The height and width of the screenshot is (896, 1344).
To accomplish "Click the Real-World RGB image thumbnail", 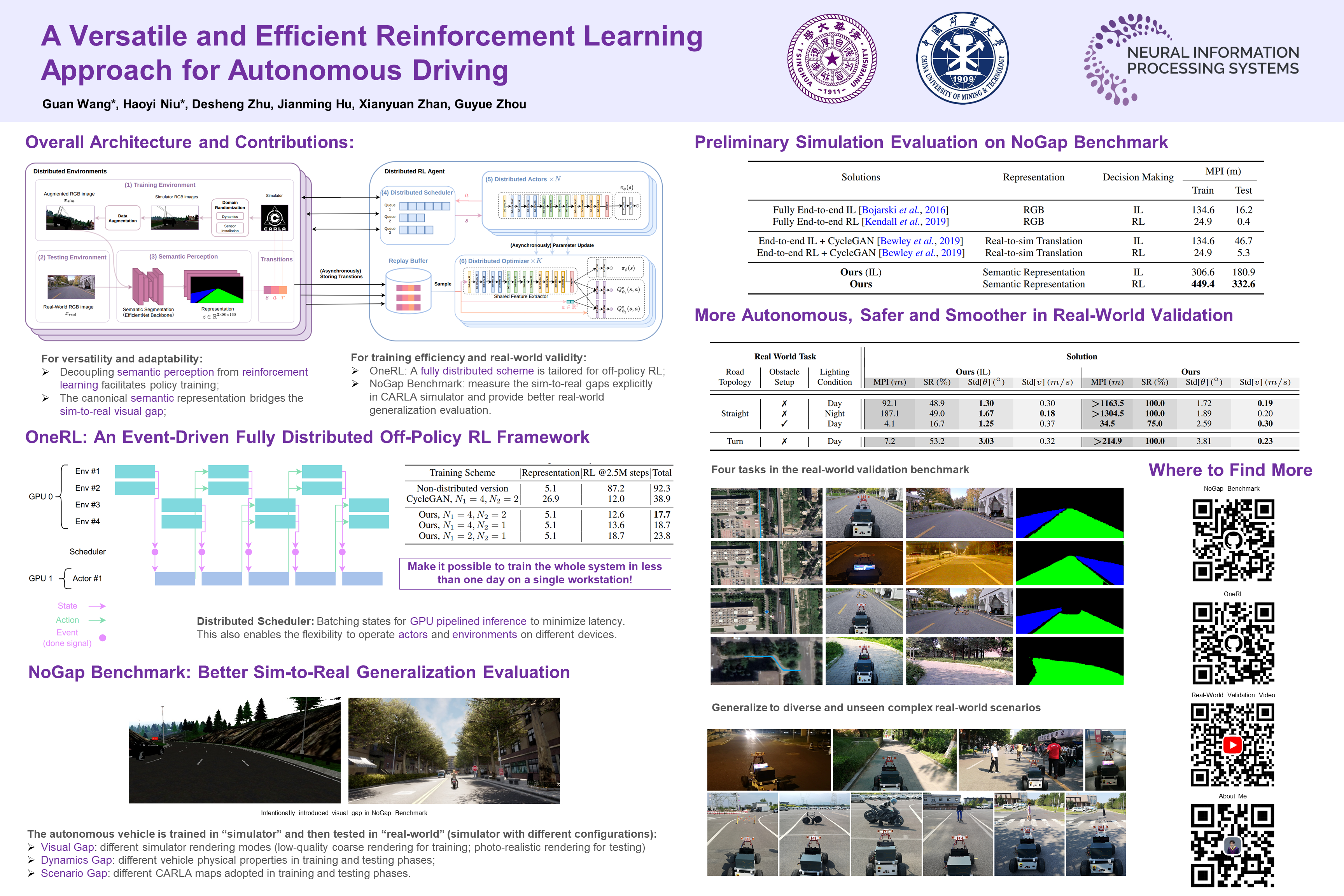I will [x=71, y=287].
